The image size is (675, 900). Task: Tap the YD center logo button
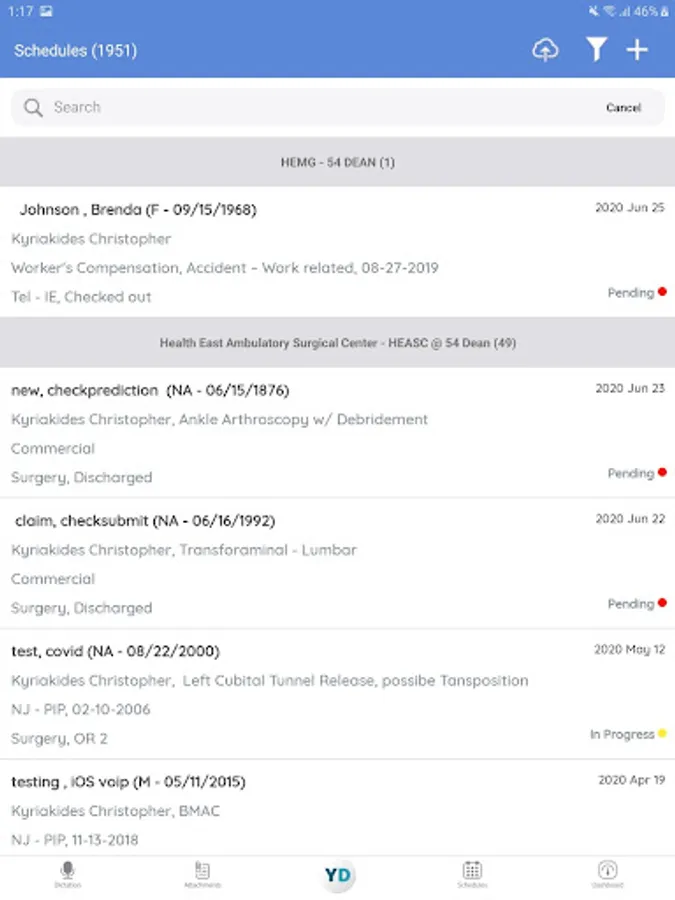point(338,875)
